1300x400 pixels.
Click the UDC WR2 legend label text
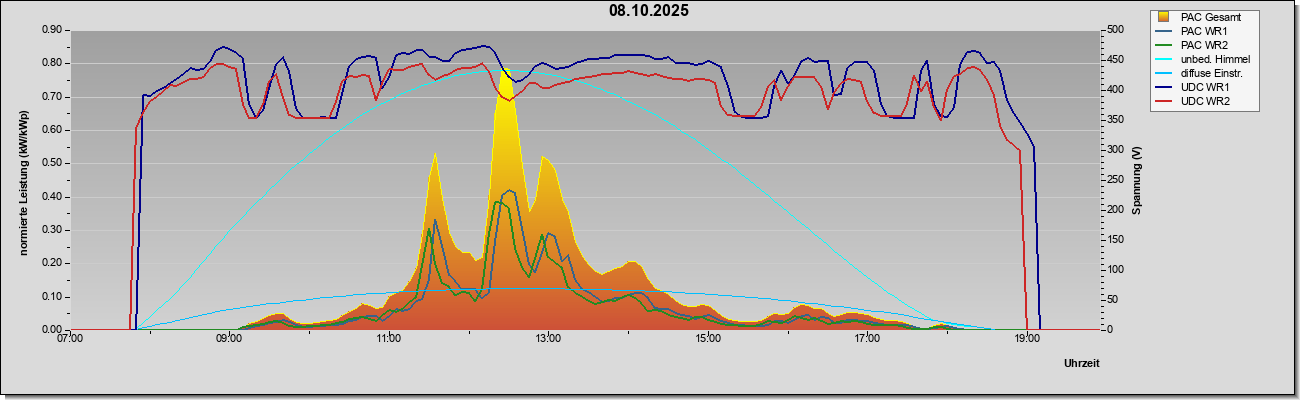pyautogui.click(x=1206, y=101)
